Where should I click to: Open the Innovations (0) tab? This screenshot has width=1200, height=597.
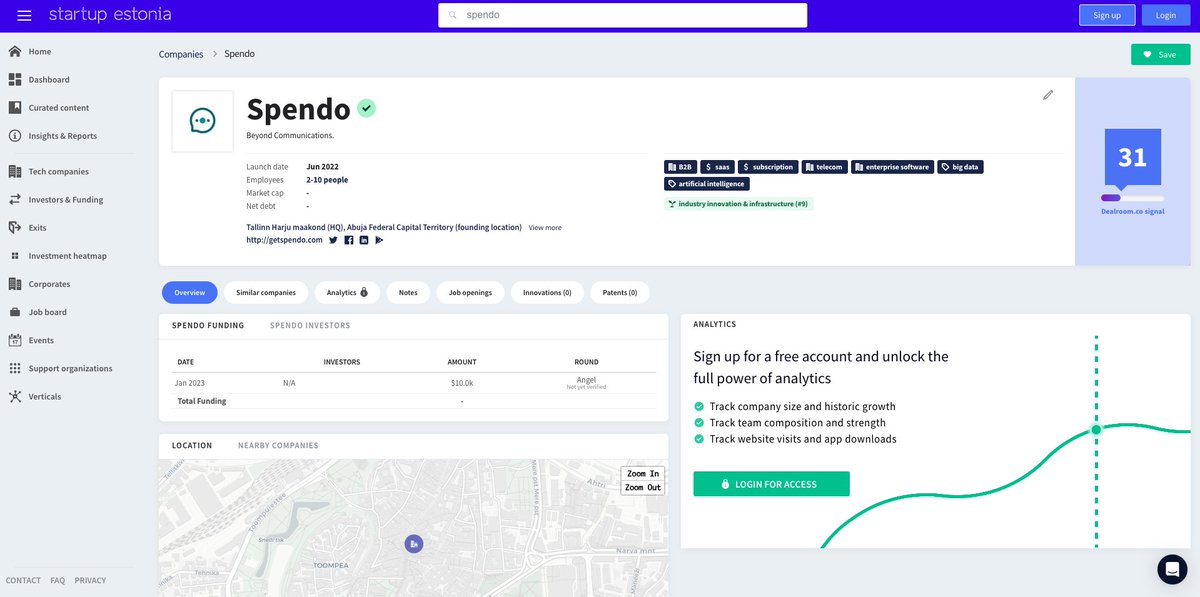tap(547, 292)
